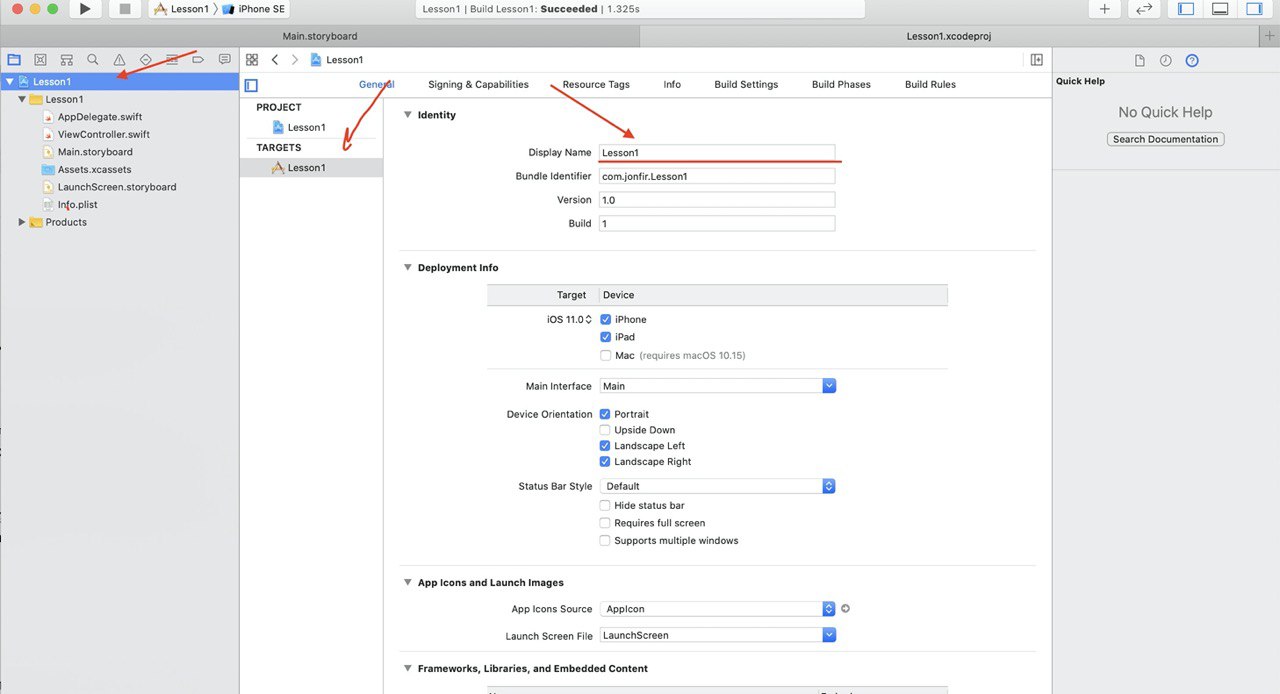The width and height of the screenshot is (1280, 694).
Task: Switch to Build Settings tab
Action: point(746,85)
